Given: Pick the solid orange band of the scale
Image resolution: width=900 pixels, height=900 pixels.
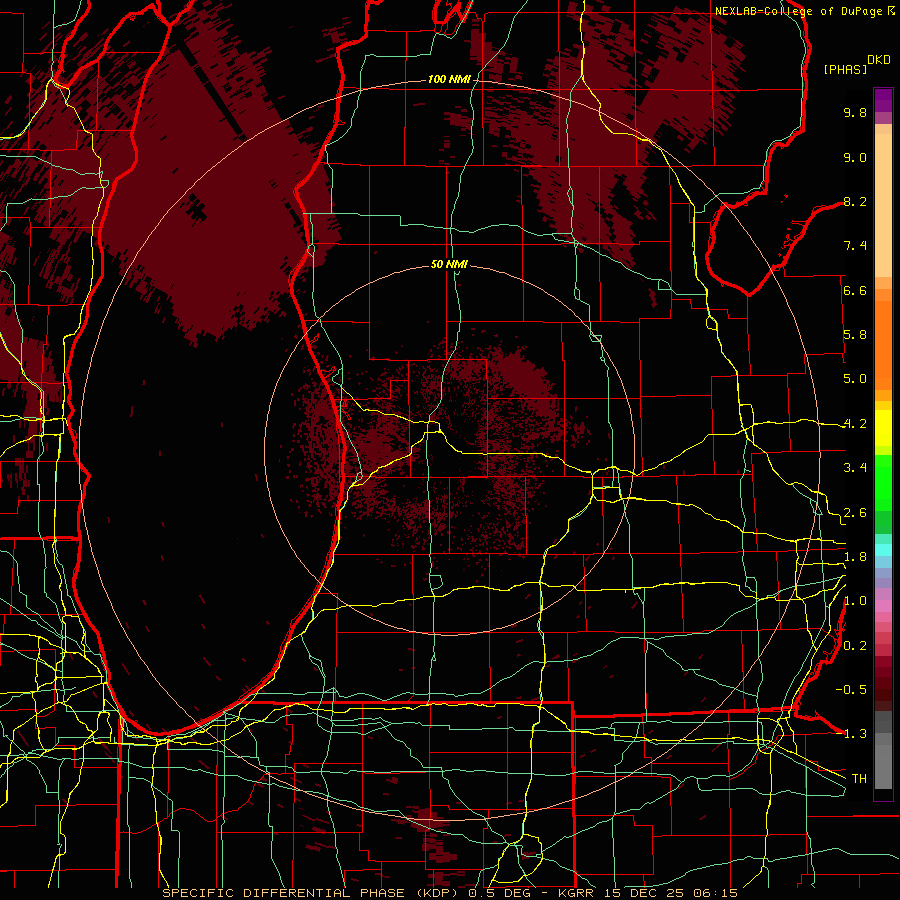Looking at the screenshot, I should pyautogui.click(x=883, y=346).
